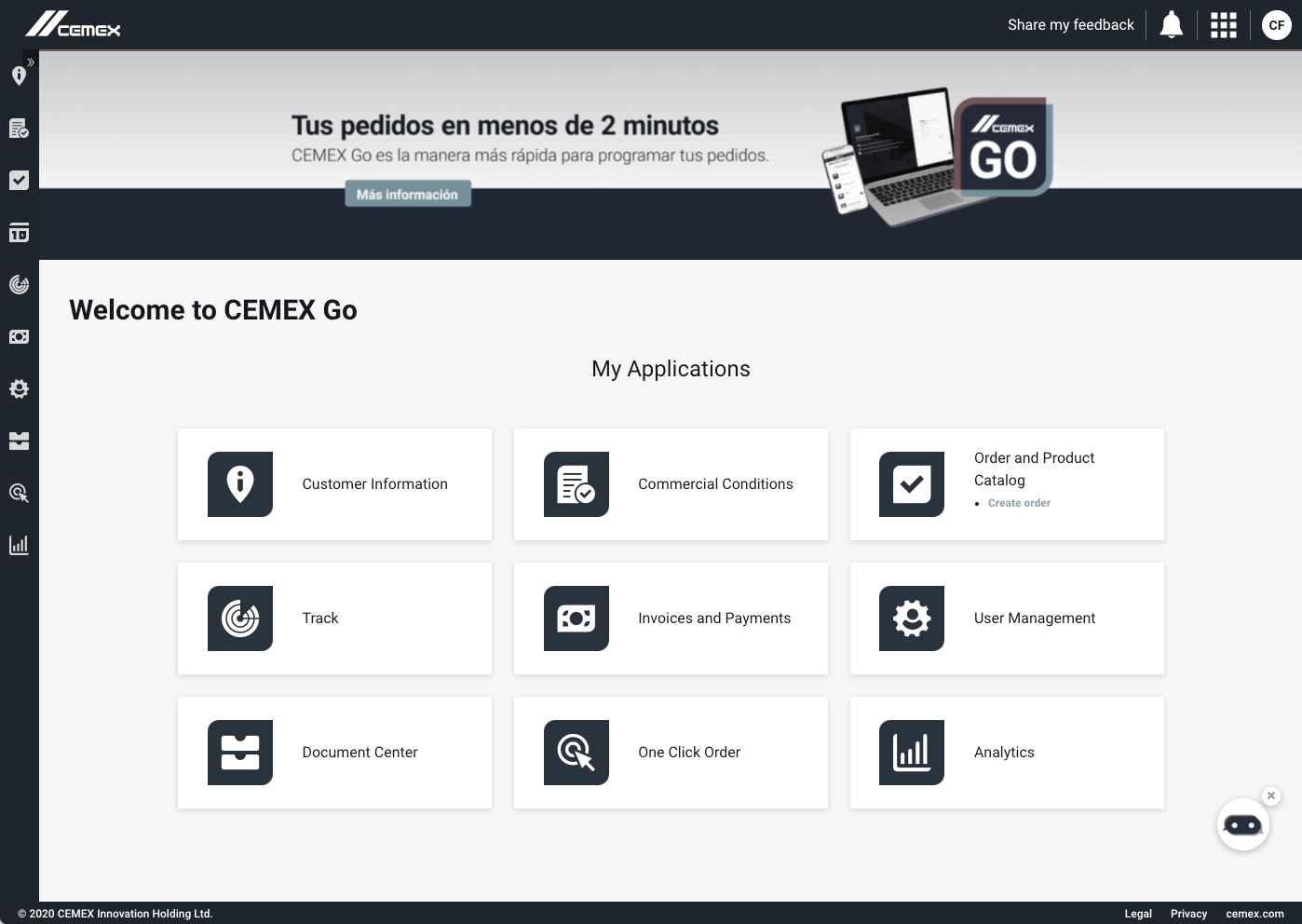The width and height of the screenshot is (1302, 924).
Task: Open Commercial Conditions sidebar icon
Action: [x=19, y=129]
